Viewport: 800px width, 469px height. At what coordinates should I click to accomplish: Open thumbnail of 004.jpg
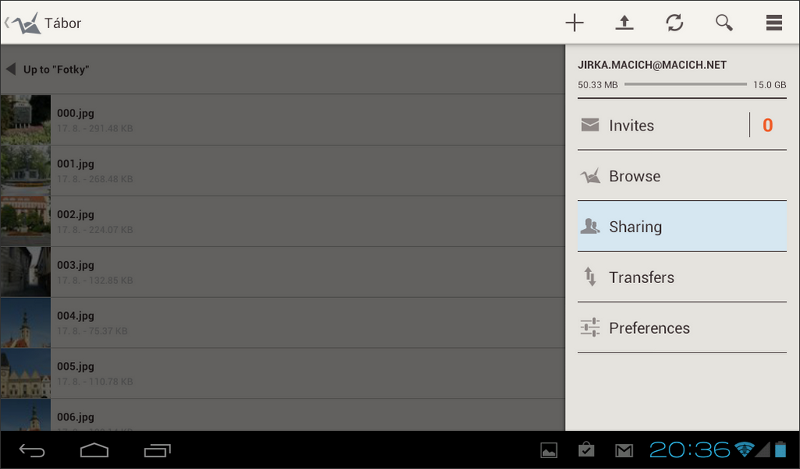coord(26,323)
